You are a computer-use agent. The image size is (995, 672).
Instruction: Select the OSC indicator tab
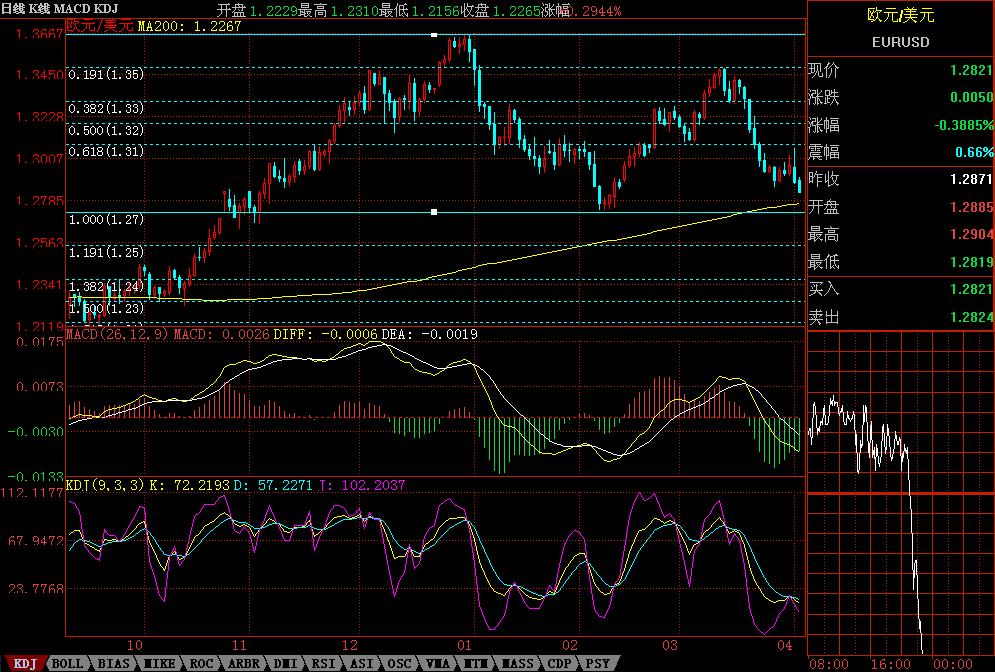pos(398,663)
